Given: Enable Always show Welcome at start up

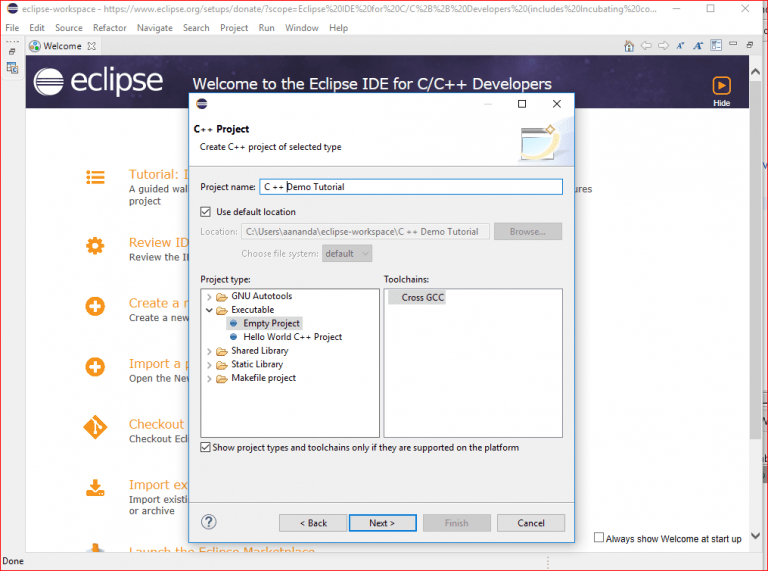Looking at the screenshot, I should click(x=599, y=538).
